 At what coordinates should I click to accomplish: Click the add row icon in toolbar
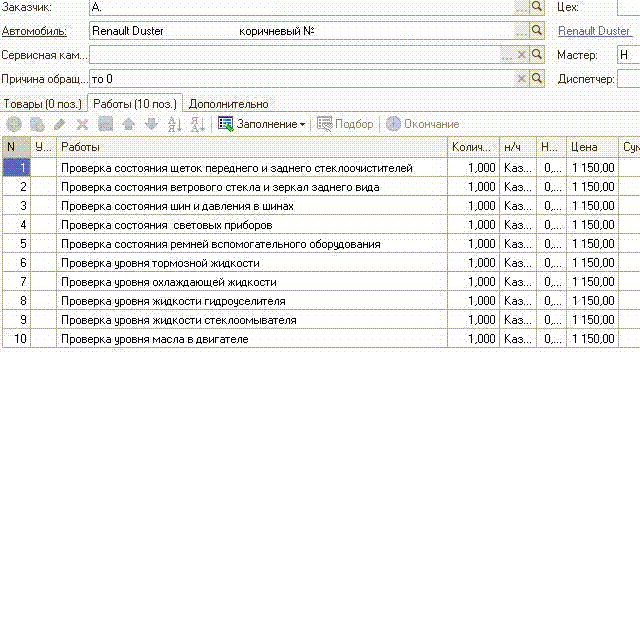(14, 124)
